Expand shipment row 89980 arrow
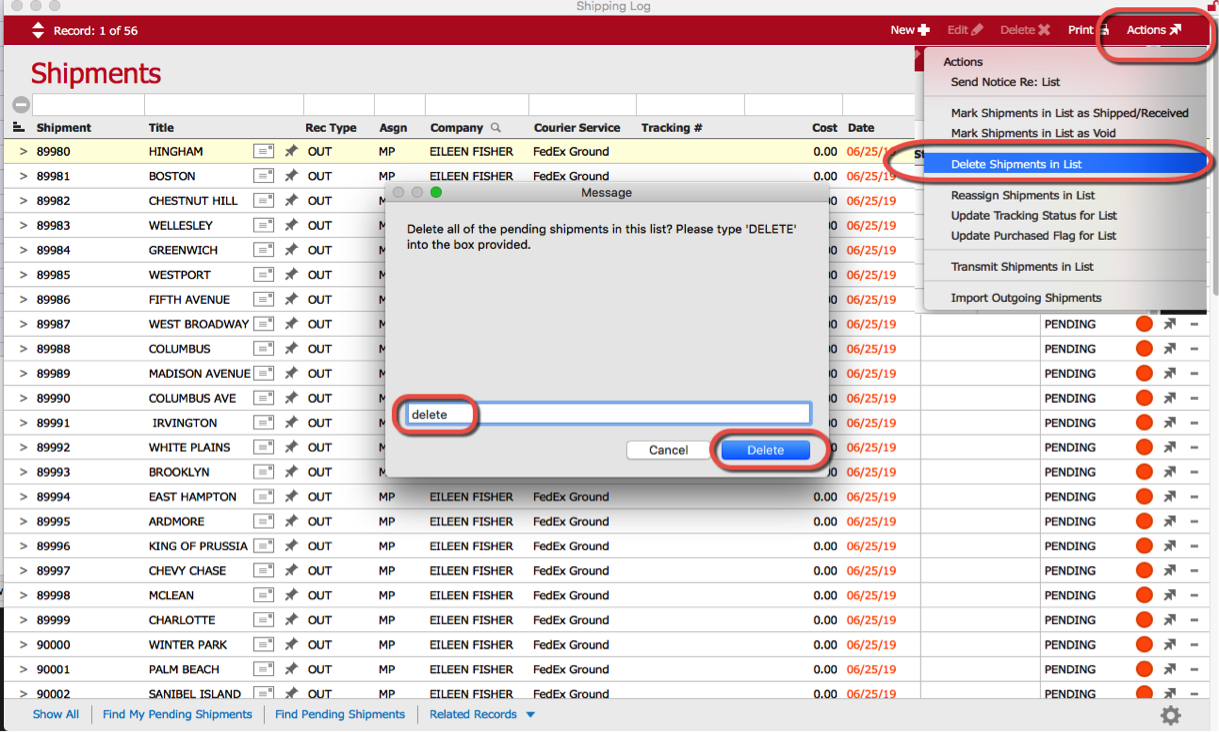 [23, 152]
